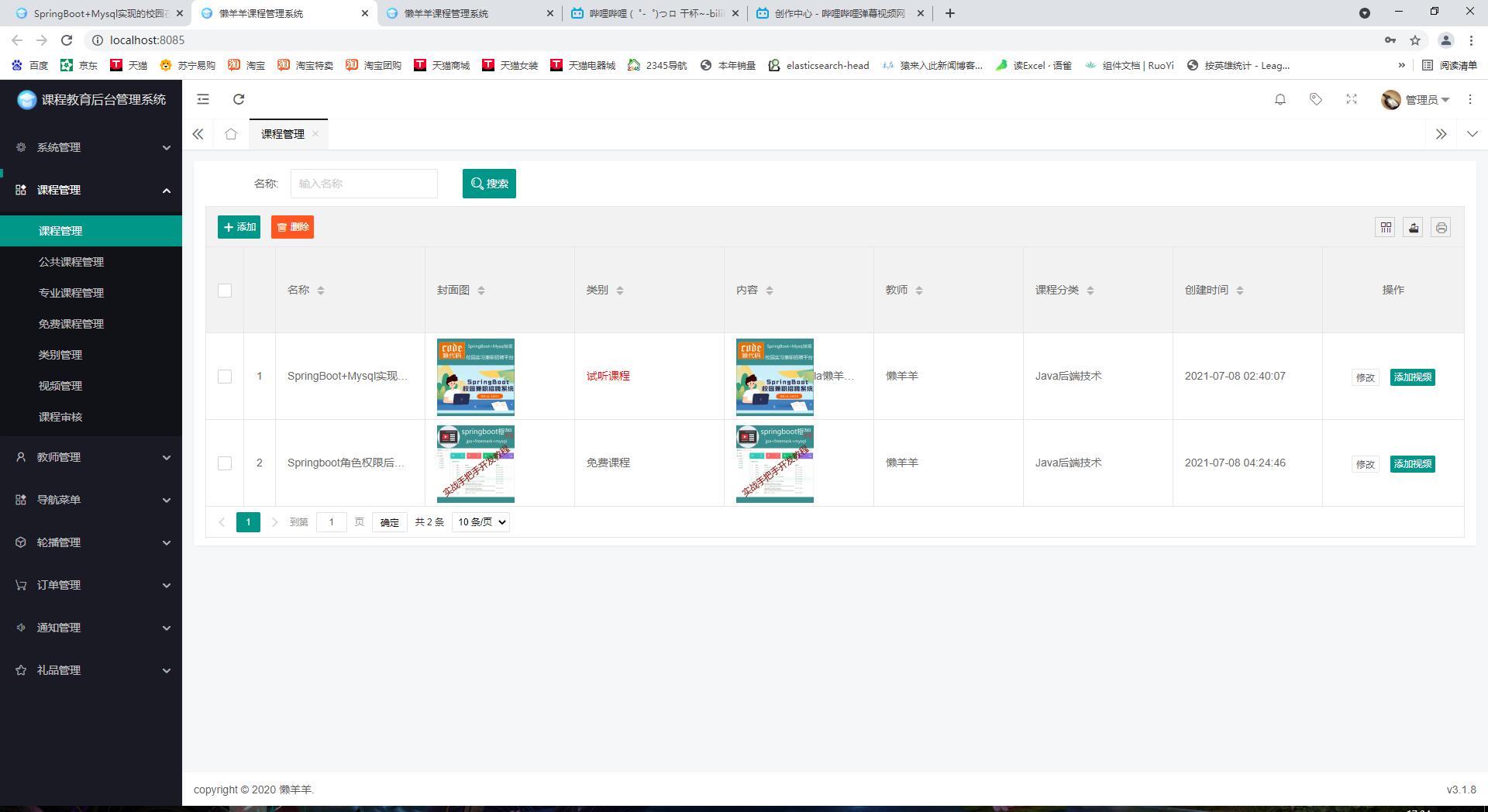This screenshot has width=1488, height=812.
Task: Sort by 教师 column sort arrows
Action: click(x=919, y=291)
